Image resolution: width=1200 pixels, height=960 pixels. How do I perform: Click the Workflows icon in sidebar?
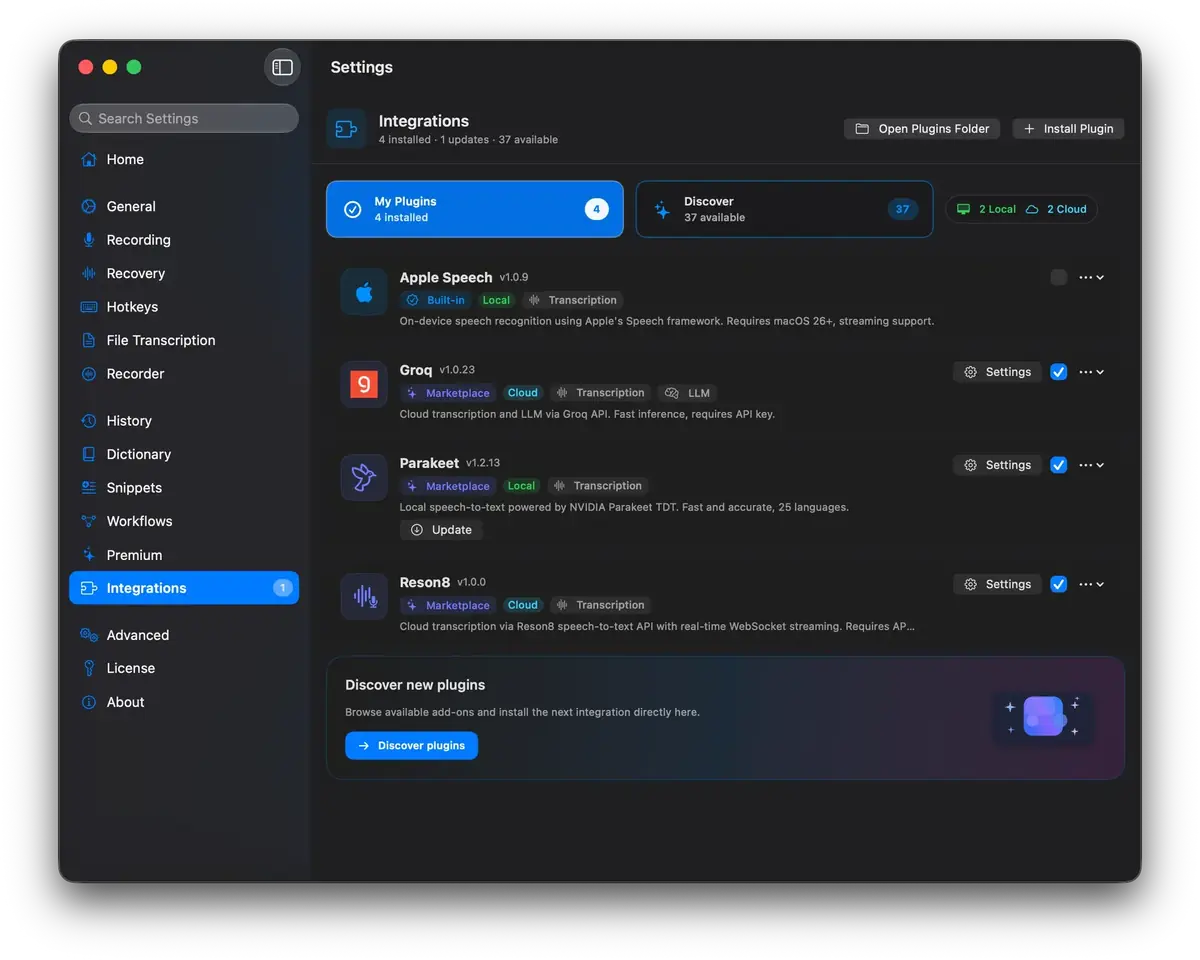point(89,521)
